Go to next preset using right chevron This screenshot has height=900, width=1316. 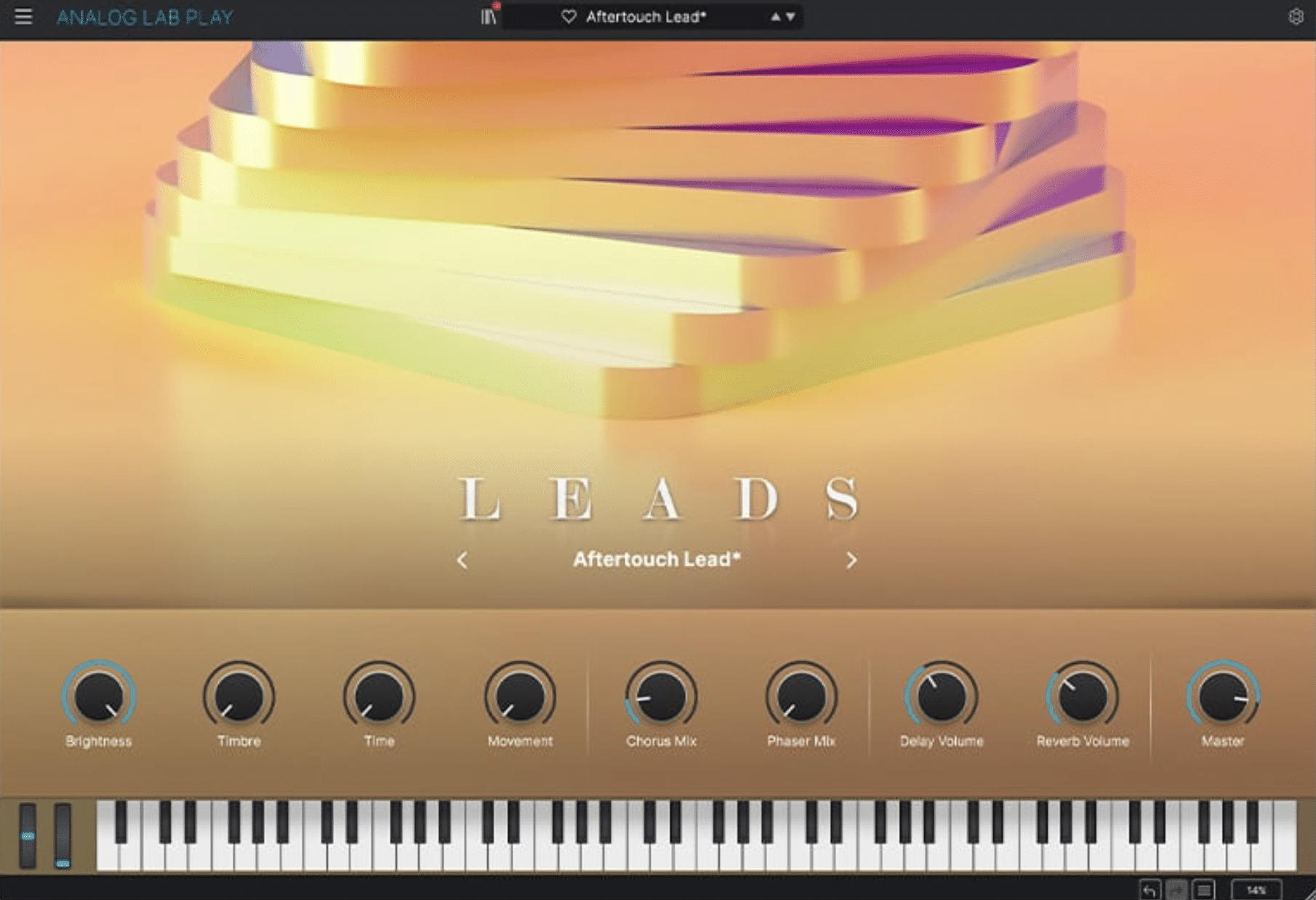point(851,560)
